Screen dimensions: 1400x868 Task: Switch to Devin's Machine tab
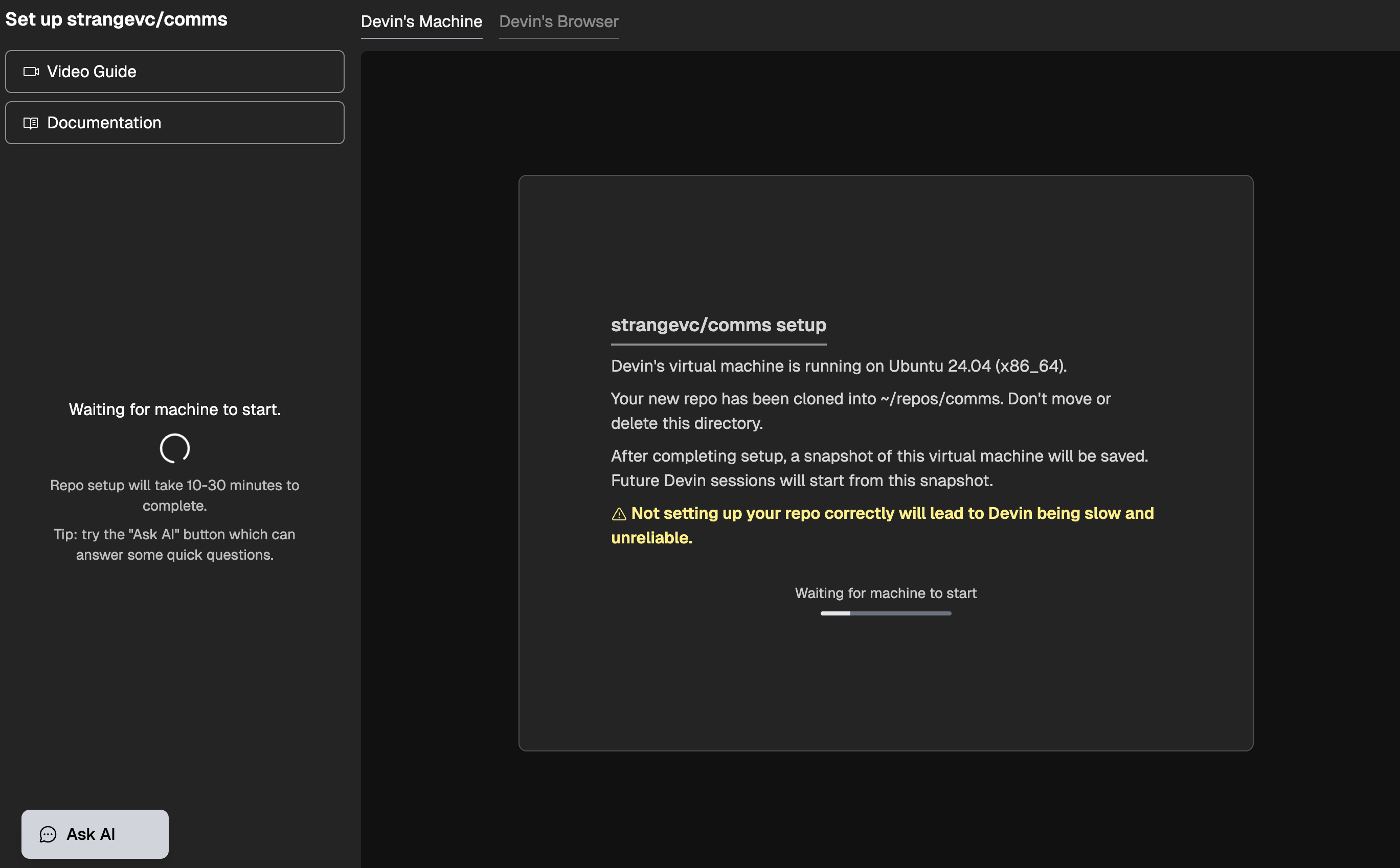(x=421, y=22)
